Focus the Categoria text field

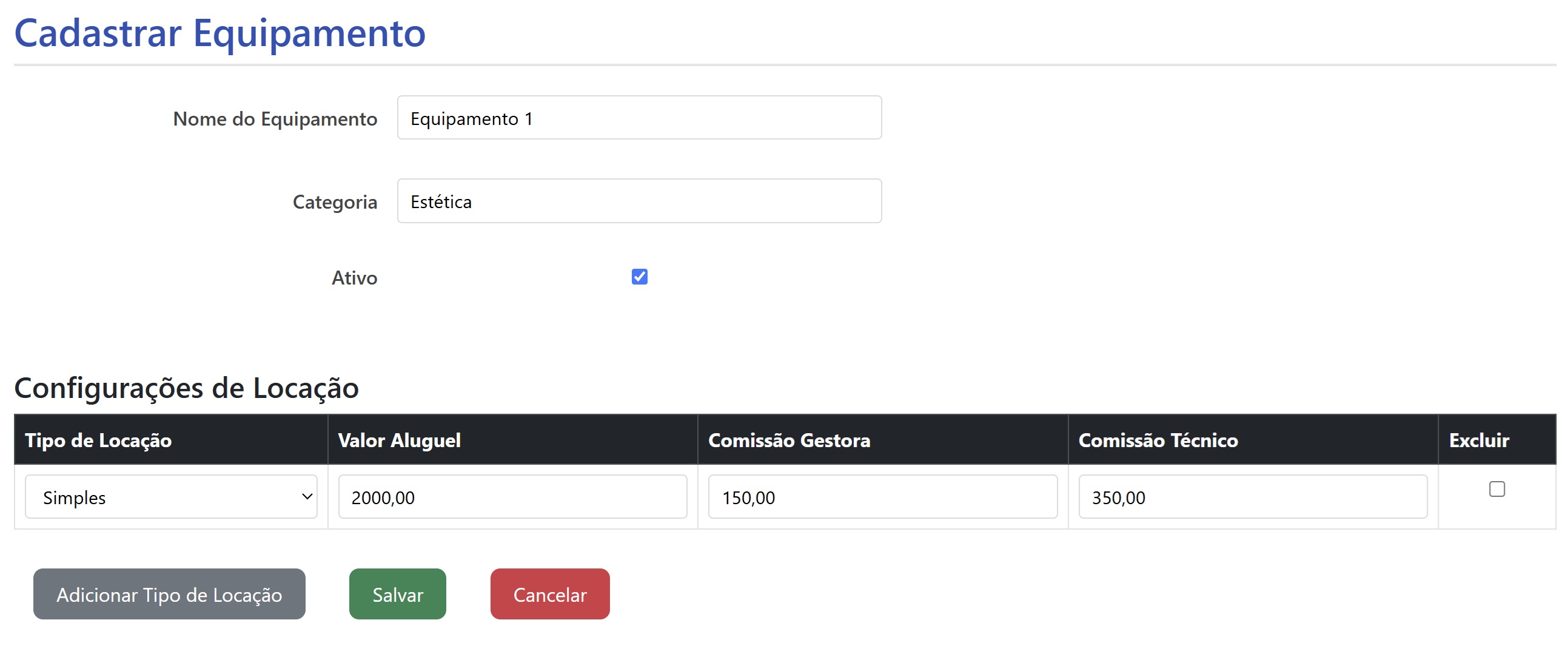(x=639, y=201)
